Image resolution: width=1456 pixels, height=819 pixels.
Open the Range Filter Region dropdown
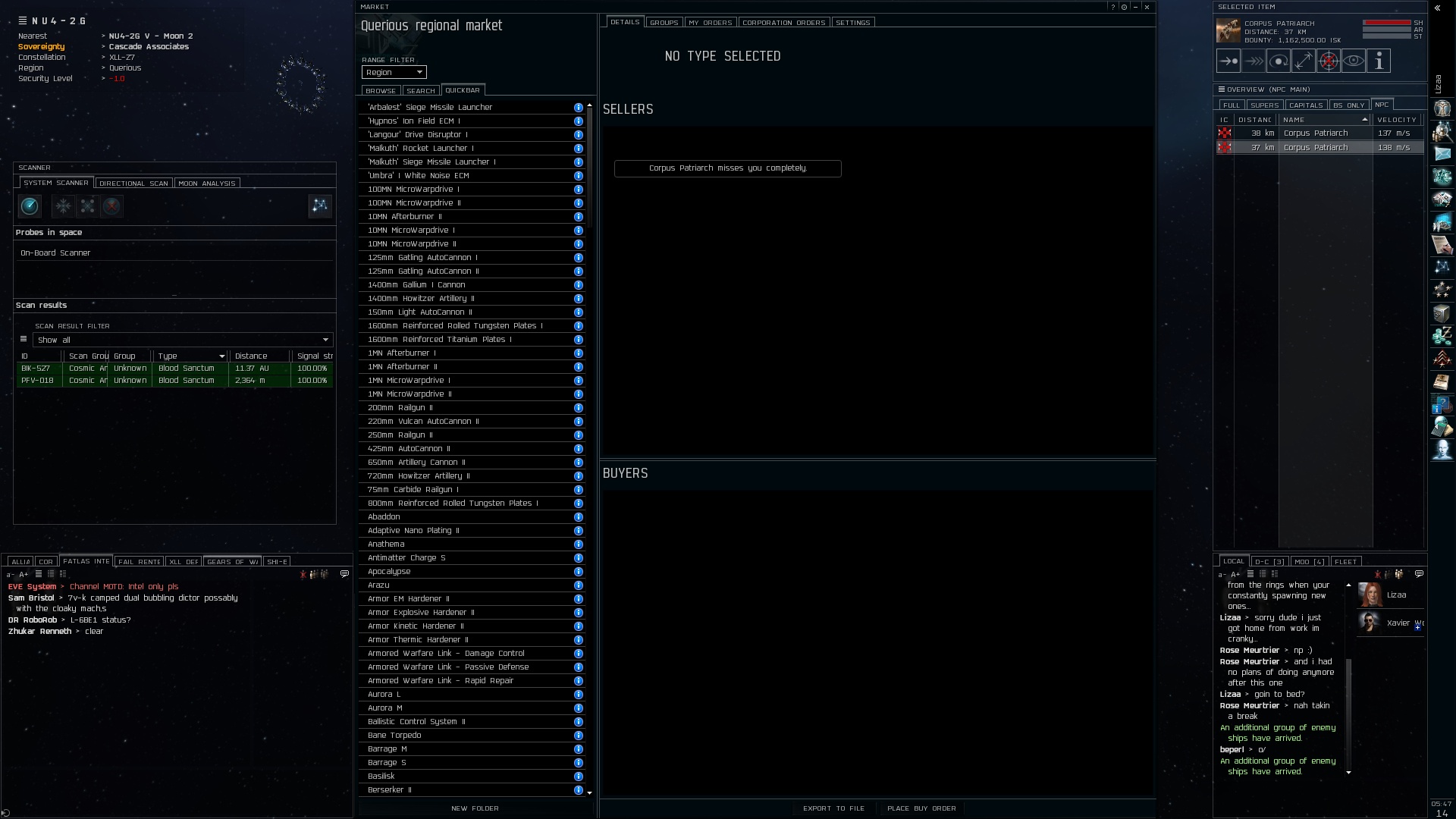coord(394,72)
